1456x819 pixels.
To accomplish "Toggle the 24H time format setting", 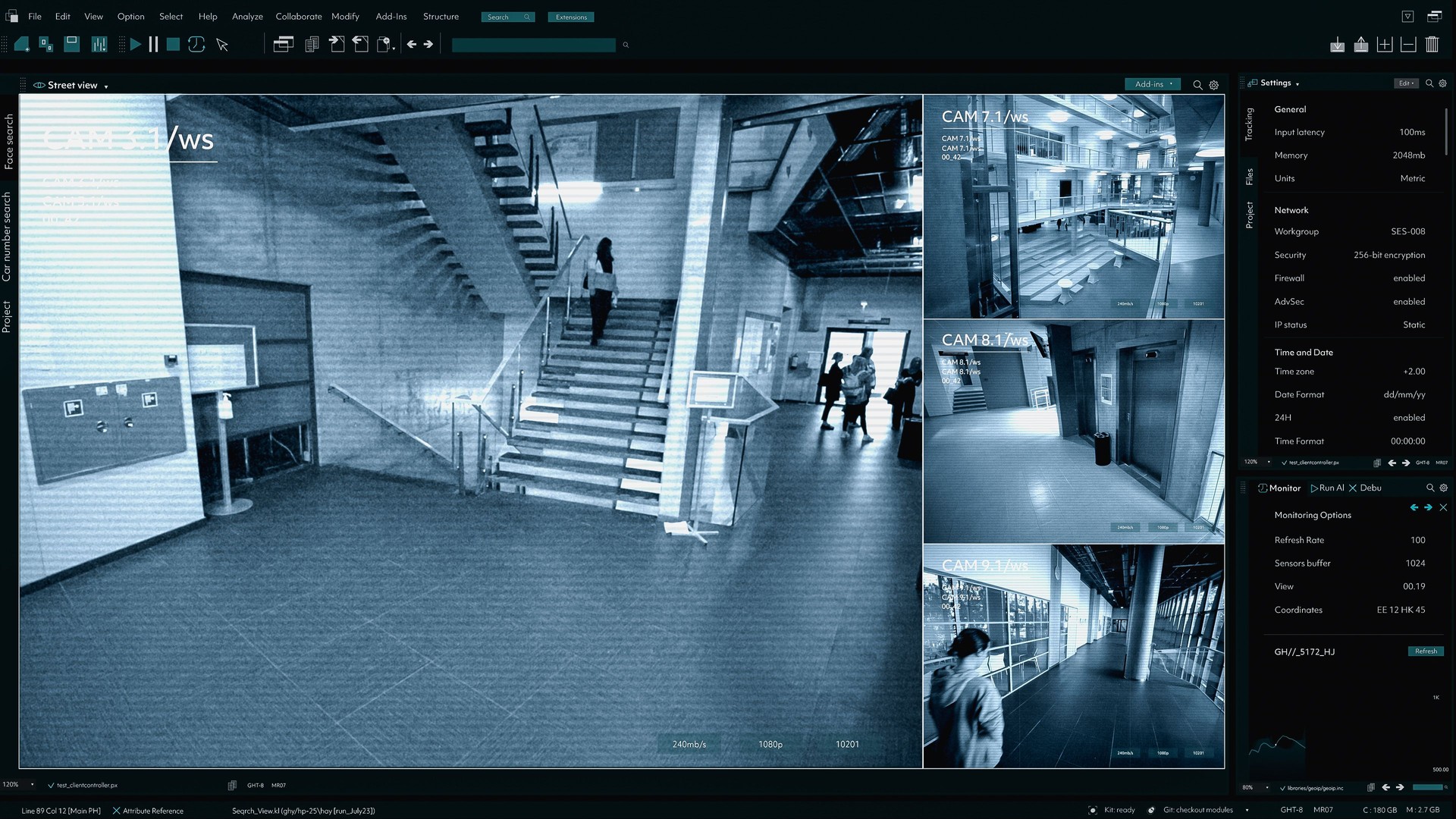I will [x=1408, y=417].
